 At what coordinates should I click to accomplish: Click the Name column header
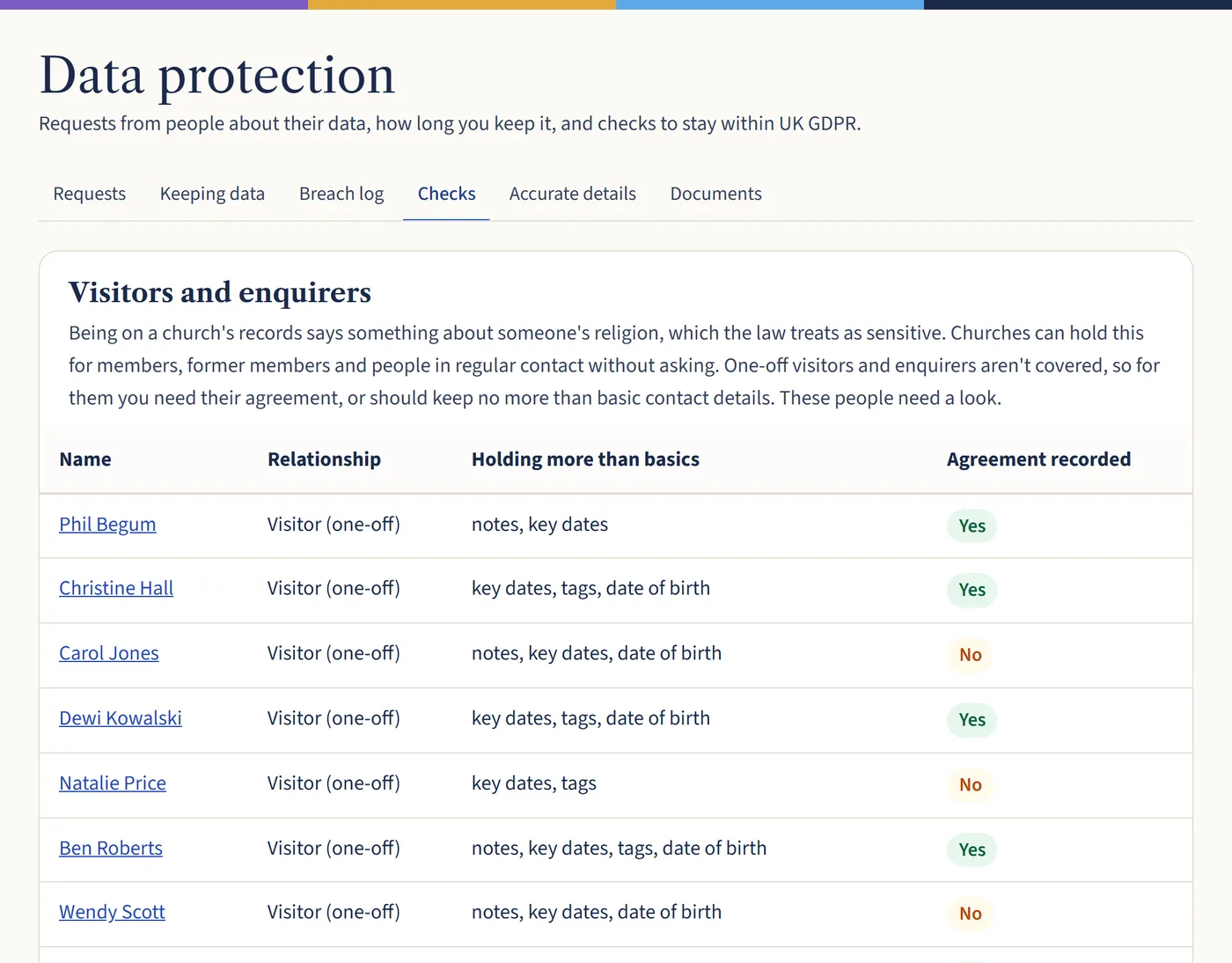[85, 459]
